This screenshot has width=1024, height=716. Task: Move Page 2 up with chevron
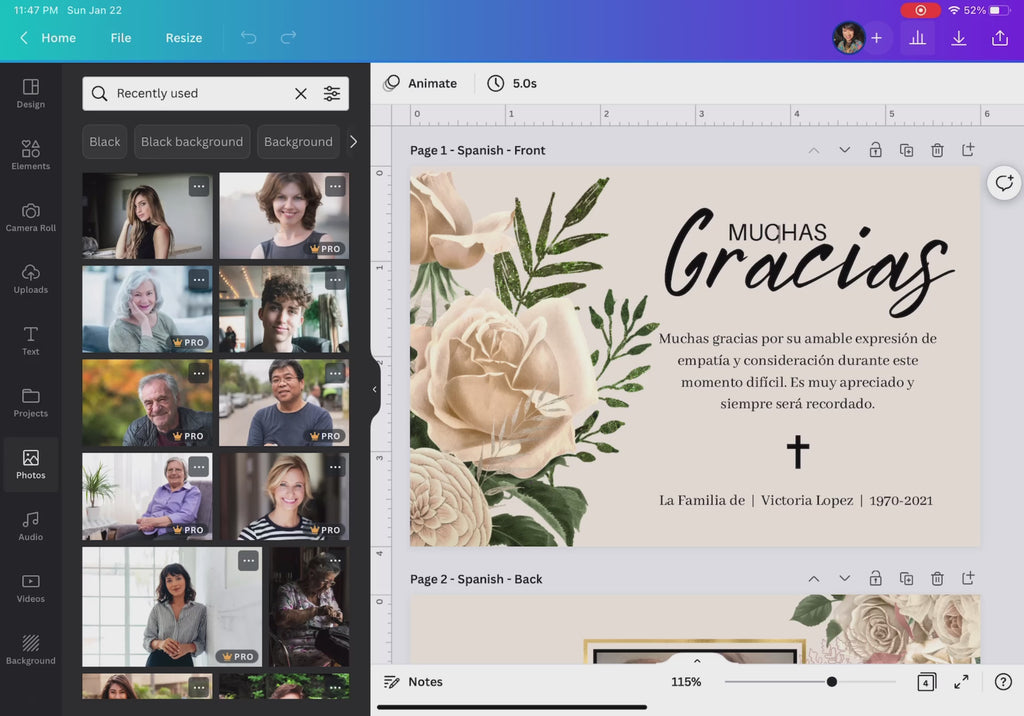click(x=814, y=578)
